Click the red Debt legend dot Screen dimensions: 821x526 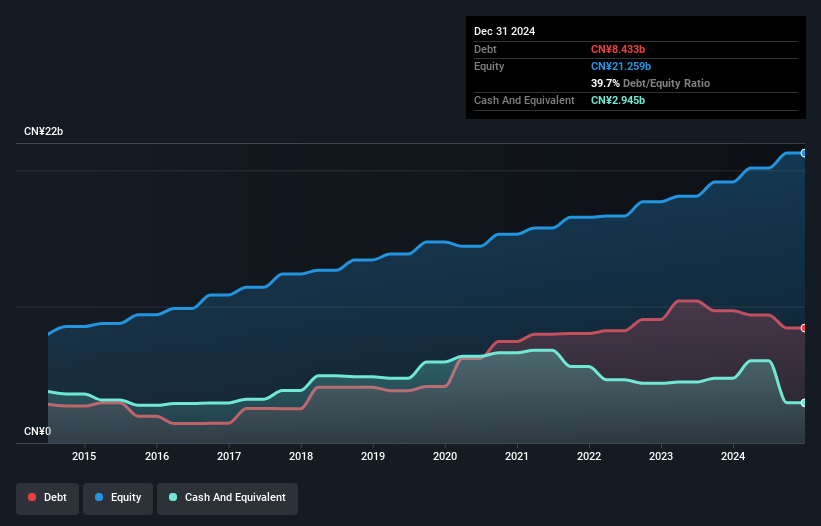[x=32, y=497]
